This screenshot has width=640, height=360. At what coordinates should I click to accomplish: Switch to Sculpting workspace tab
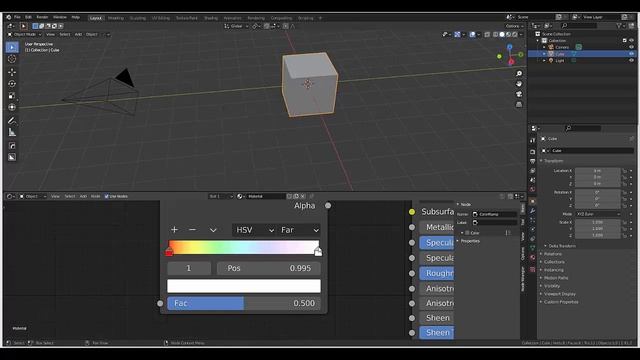(138, 18)
